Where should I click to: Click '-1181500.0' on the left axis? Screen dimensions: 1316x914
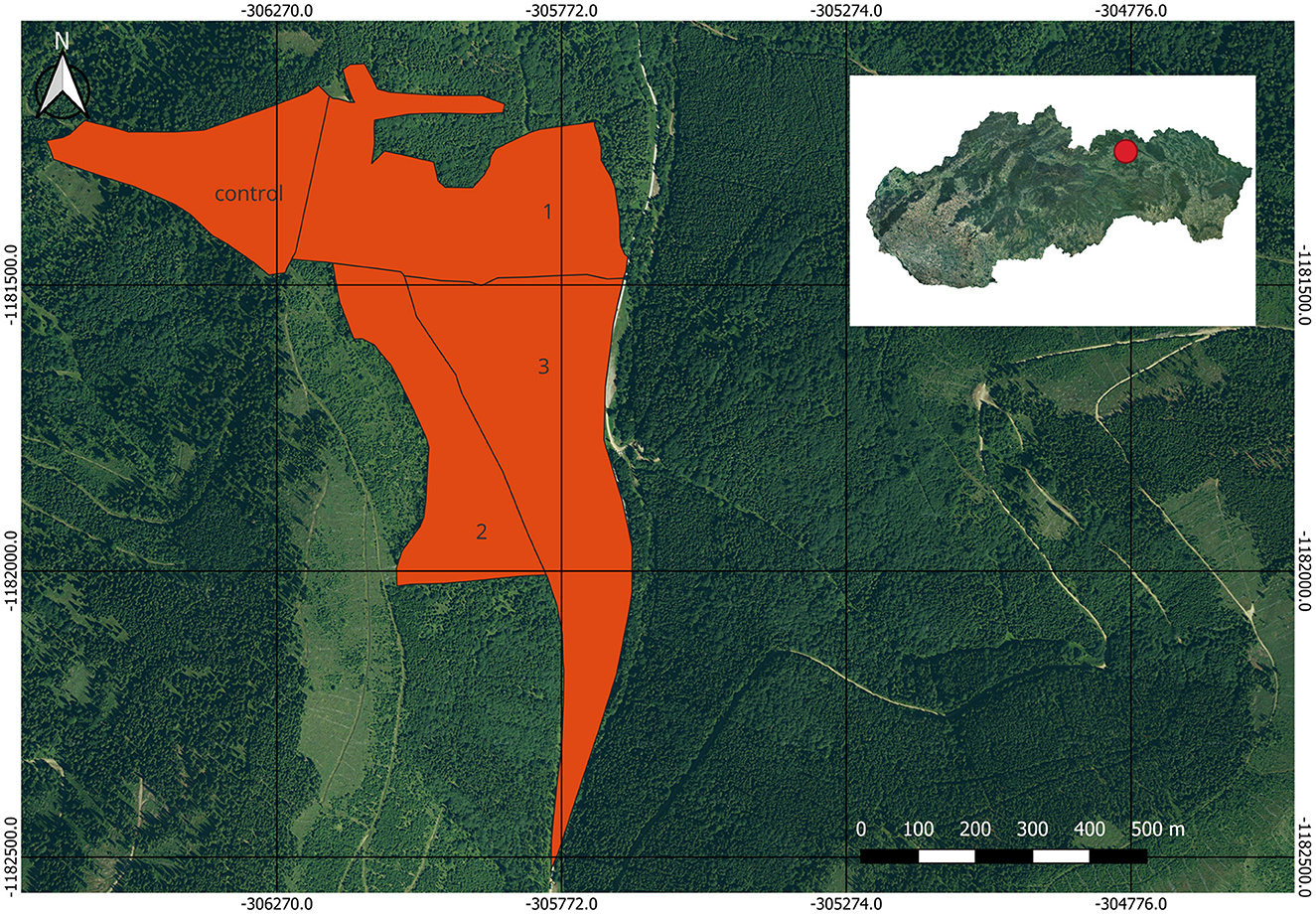[x=11, y=284]
